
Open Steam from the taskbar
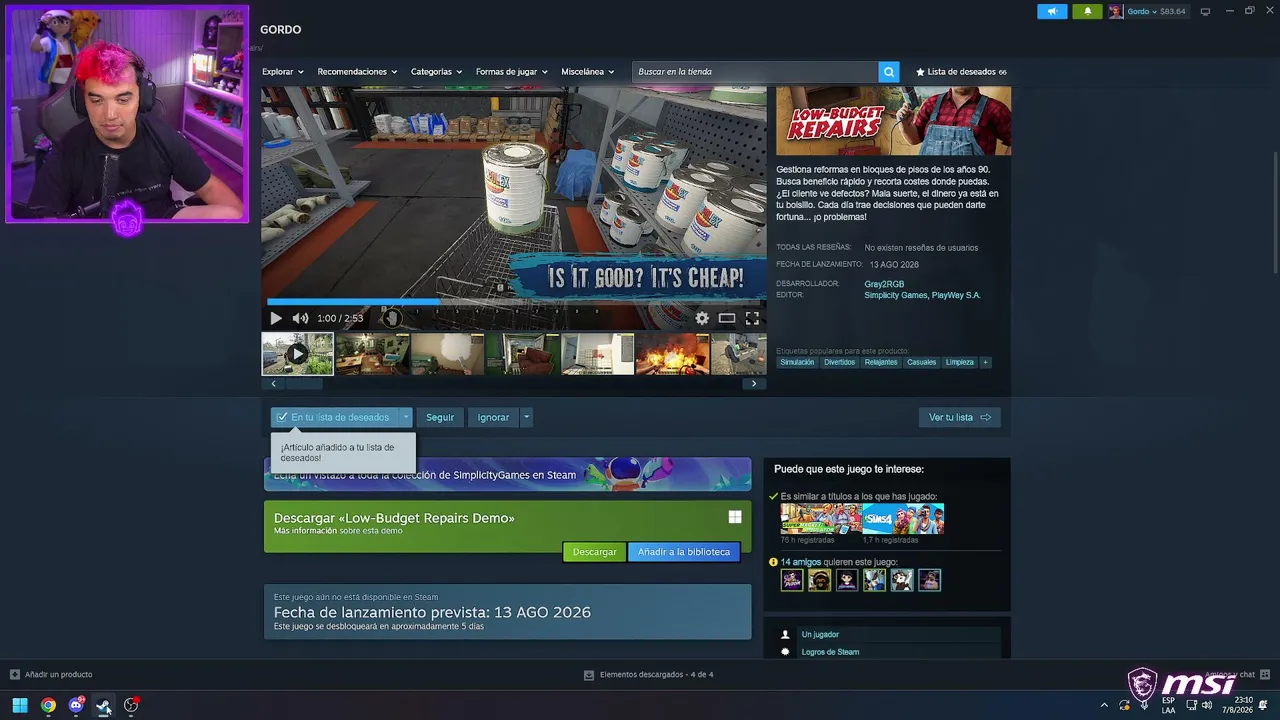click(x=103, y=705)
